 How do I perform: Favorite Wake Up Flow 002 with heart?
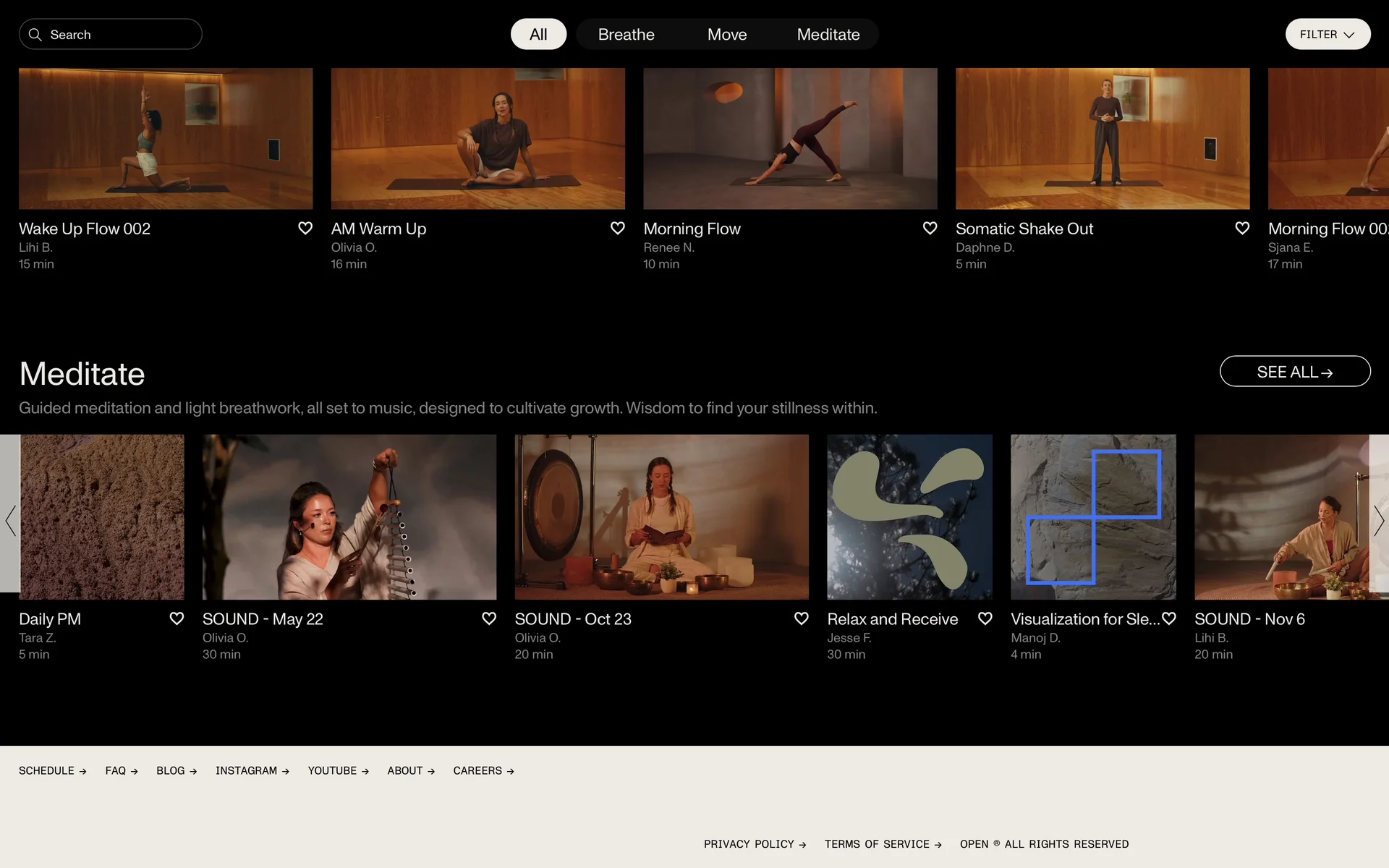tap(305, 229)
